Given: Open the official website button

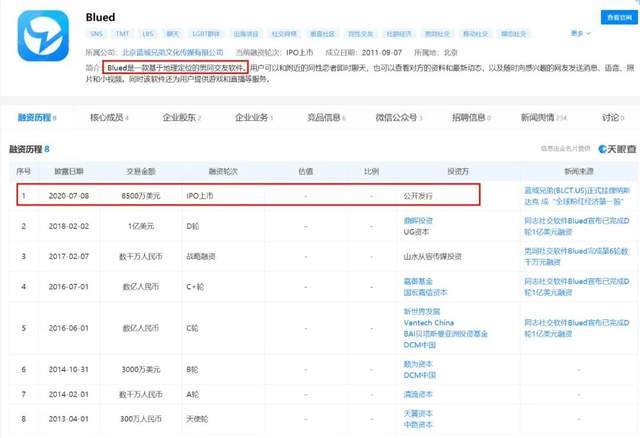Looking at the screenshot, I should [619, 17].
